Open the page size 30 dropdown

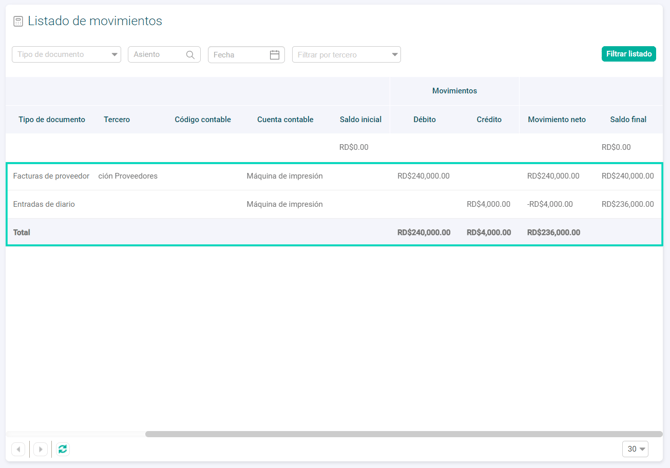(x=635, y=449)
